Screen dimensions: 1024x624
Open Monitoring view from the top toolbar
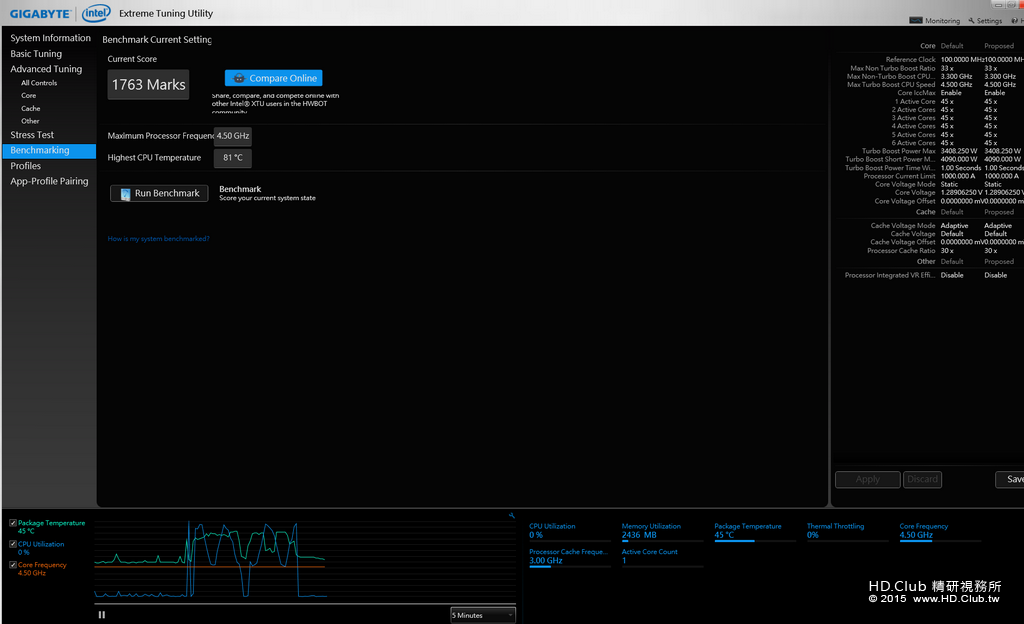tap(935, 21)
